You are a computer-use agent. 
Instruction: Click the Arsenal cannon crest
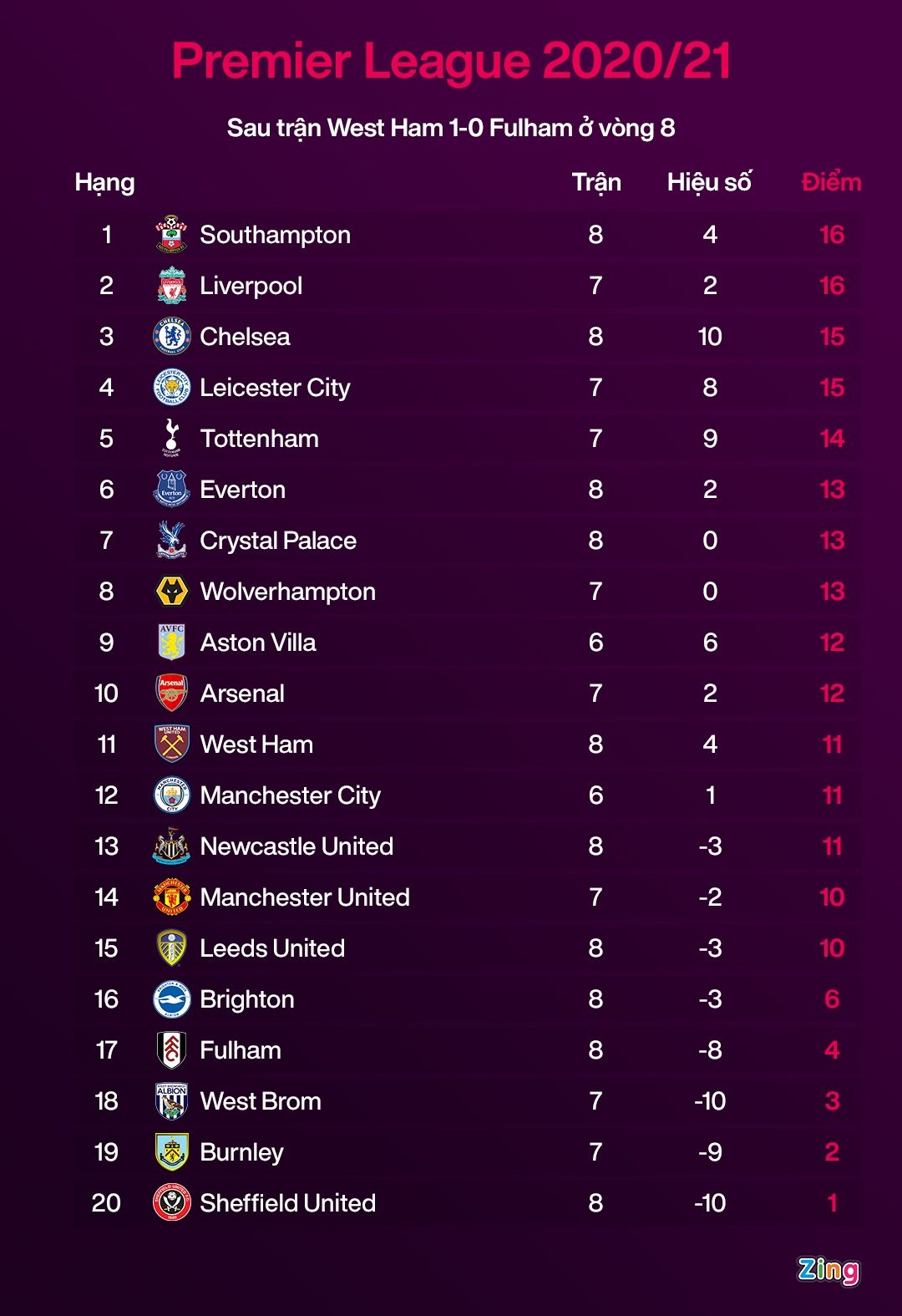(x=172, y=694)
